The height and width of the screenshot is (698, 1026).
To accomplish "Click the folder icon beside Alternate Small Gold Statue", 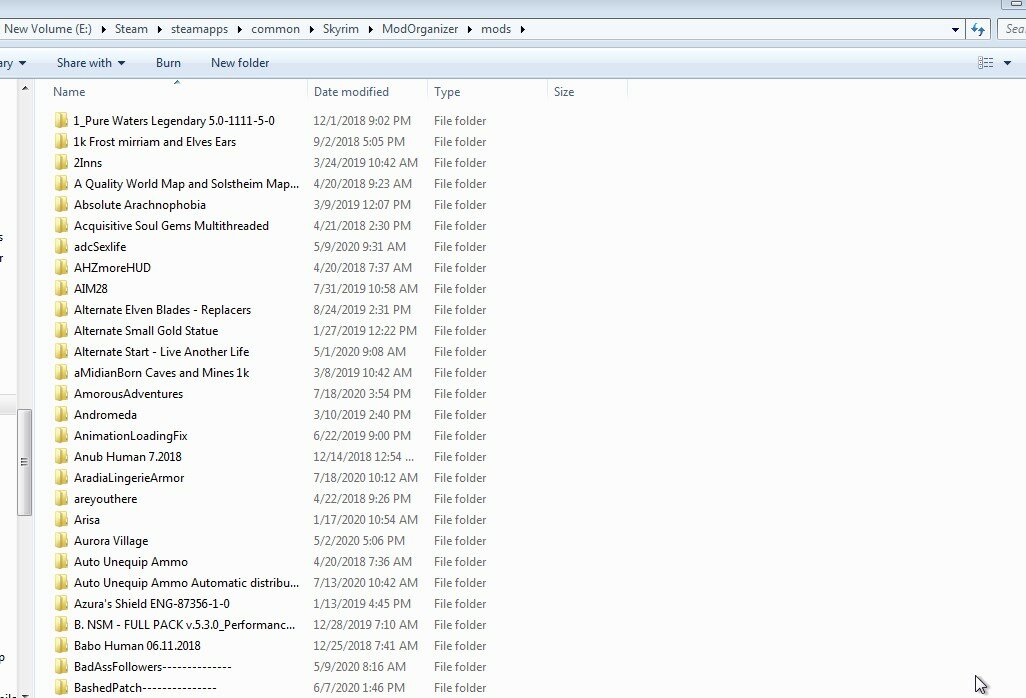I will 61,330.
